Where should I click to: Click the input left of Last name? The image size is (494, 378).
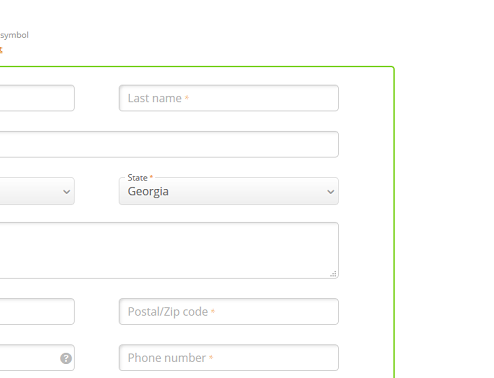(37, 98)
